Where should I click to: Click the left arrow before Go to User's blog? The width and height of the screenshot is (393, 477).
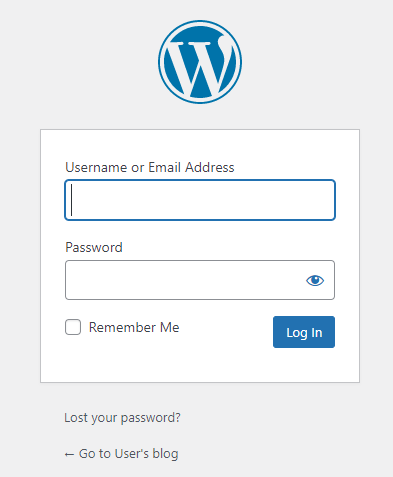coord(69,454)
